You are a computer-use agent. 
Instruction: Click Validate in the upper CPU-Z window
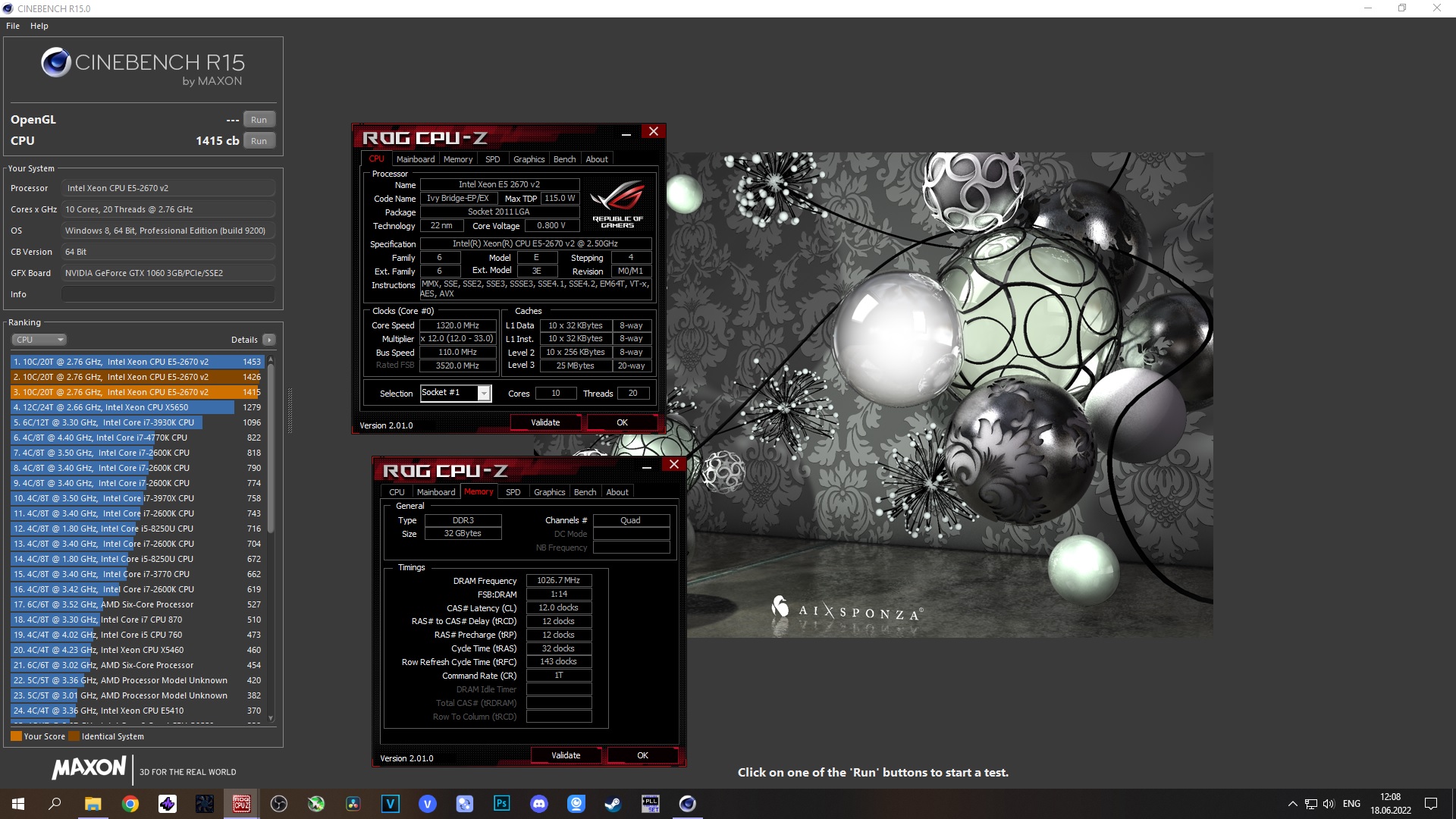pos(545,422)
